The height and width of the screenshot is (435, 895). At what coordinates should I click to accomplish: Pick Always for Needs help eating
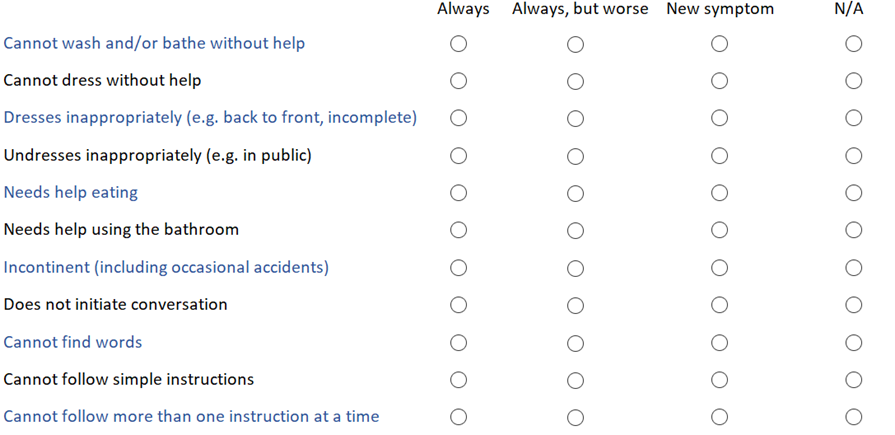[458, 193]
